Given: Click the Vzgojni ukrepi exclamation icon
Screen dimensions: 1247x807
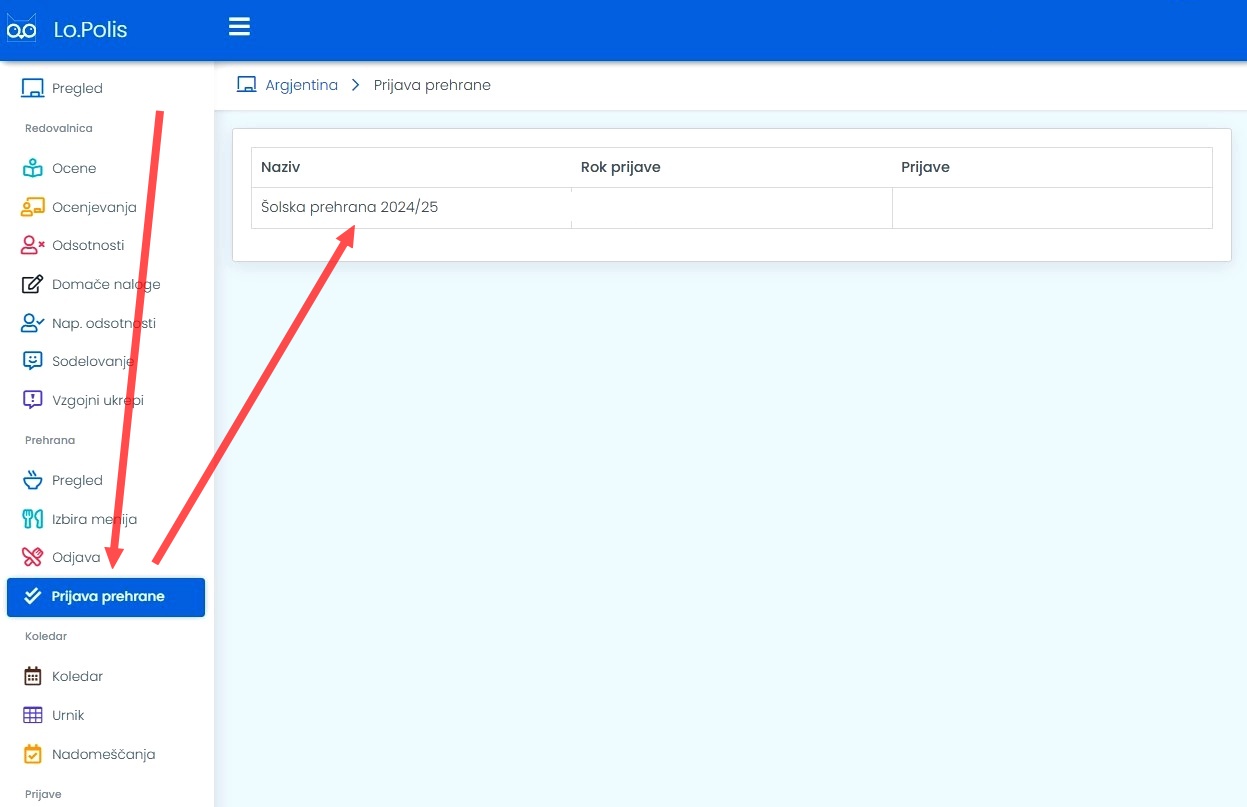Looking at the screenshot, I should (x=33, y=400).
